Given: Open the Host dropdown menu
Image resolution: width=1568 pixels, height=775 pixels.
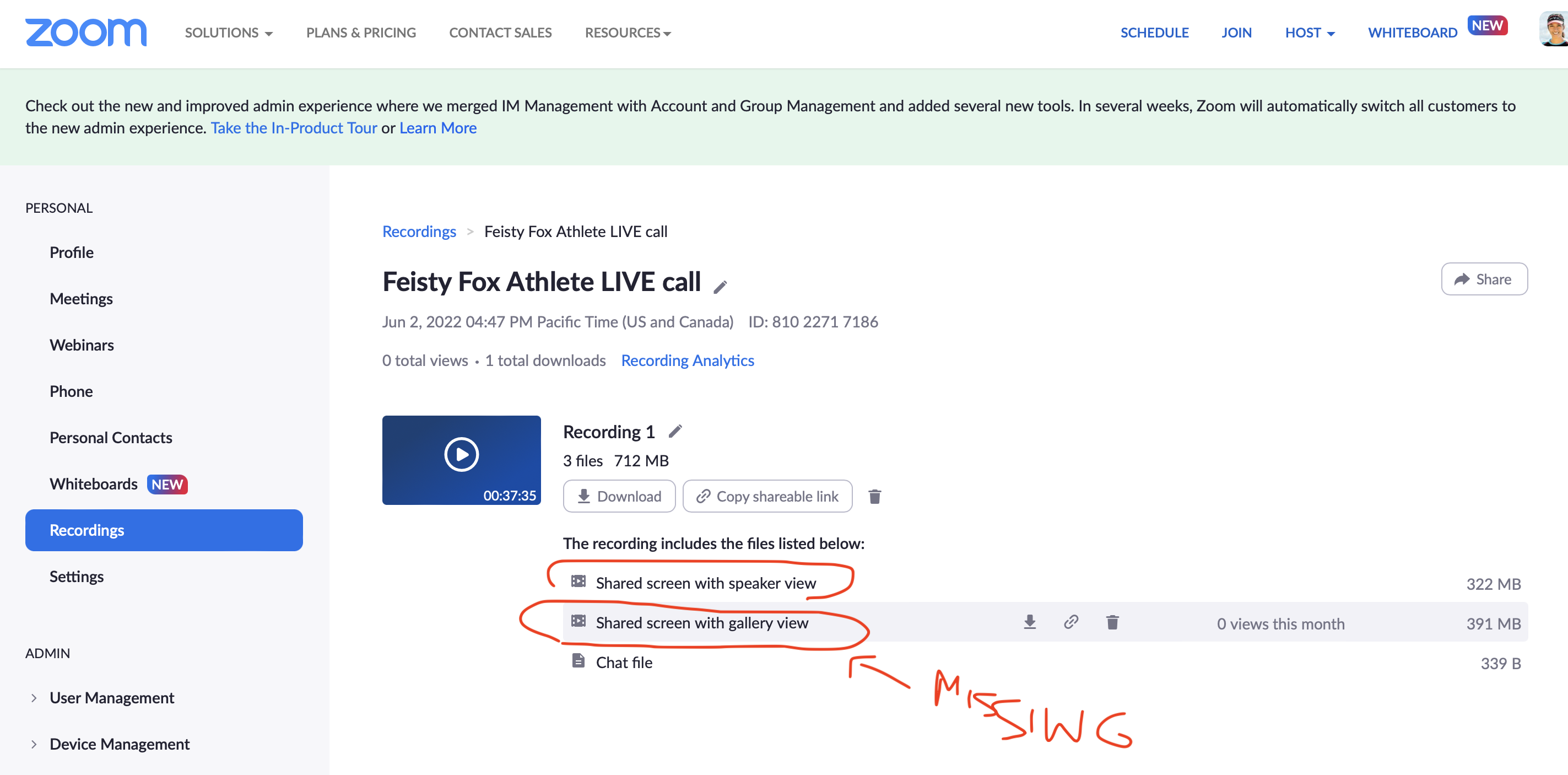Looking at the screenshot, I should [x=1309, y=33].
